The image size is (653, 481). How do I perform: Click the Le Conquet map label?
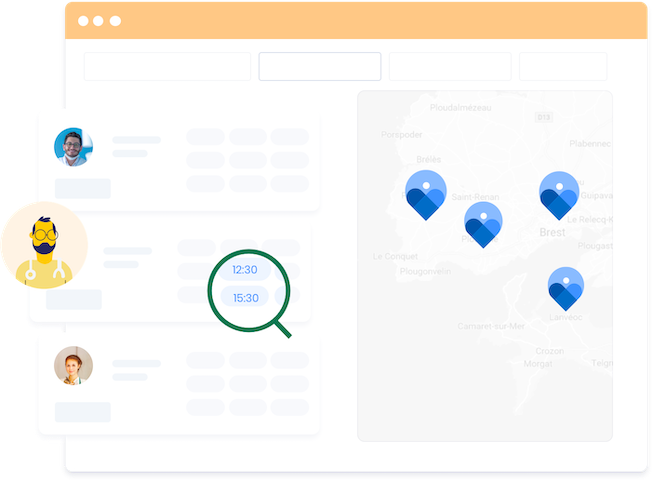[x=393, y=256]
